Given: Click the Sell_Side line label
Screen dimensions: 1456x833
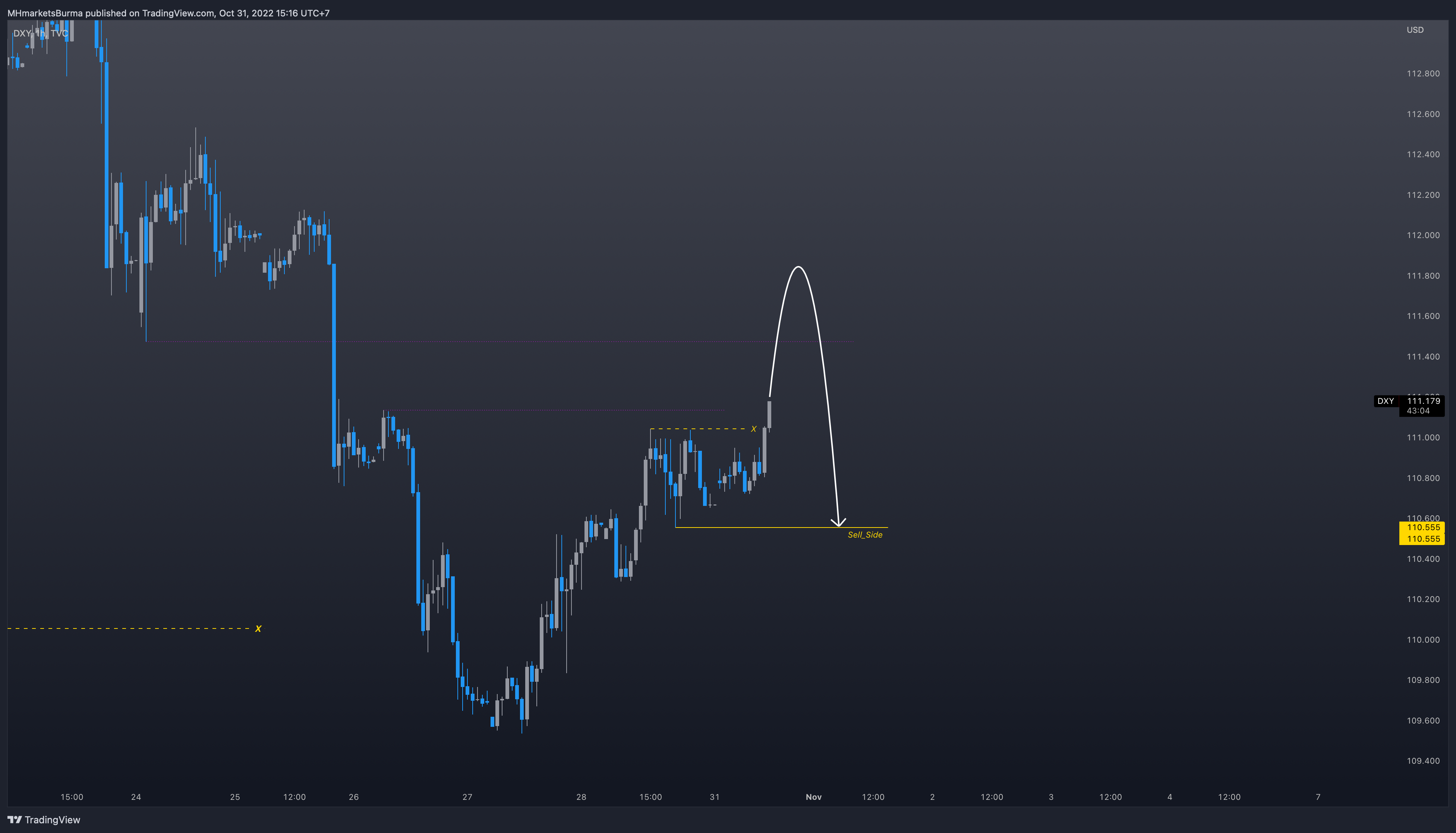Looking at the screenshot, I should (x=865, y=534).
